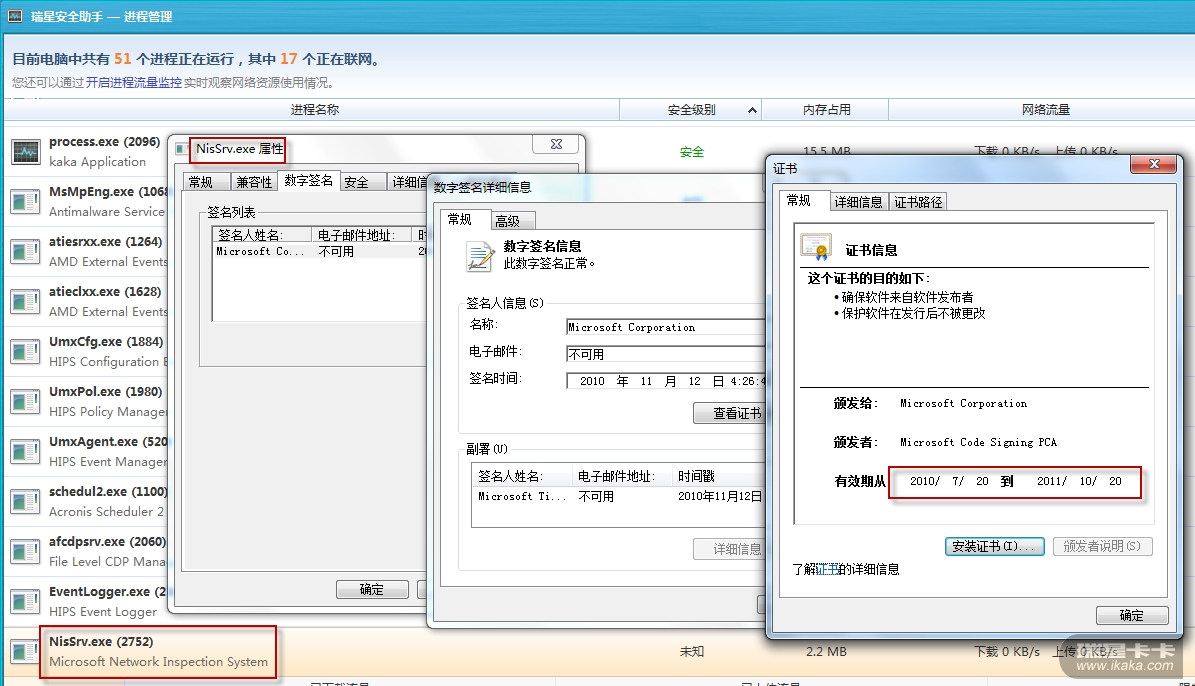Image resolution: width=1195 pixels, height=686 pixels.
Task: Click the 签名人姓名 column in signature list
Action: (x=261, y=235)
